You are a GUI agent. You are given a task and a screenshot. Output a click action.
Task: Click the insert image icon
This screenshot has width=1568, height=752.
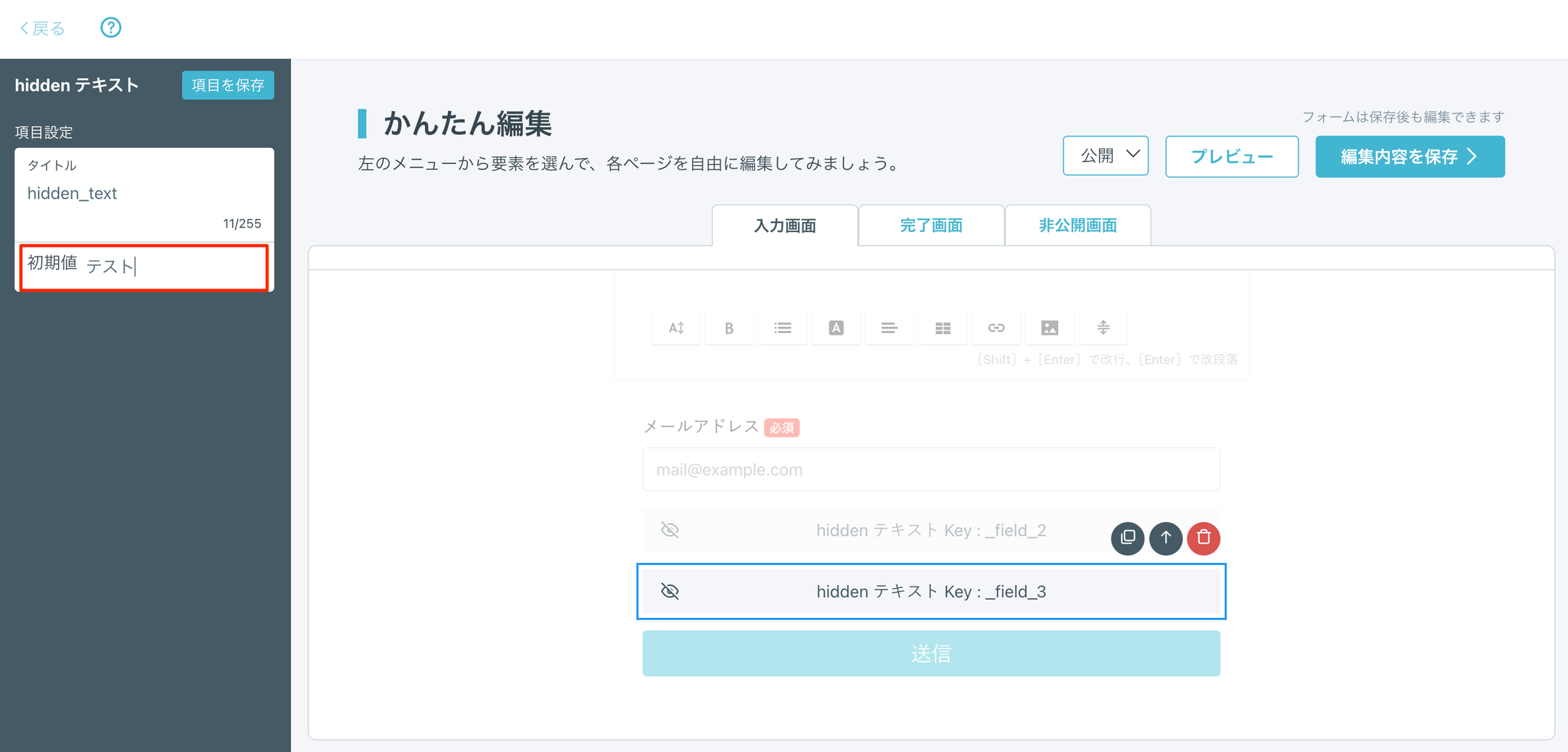[1050, 328]
